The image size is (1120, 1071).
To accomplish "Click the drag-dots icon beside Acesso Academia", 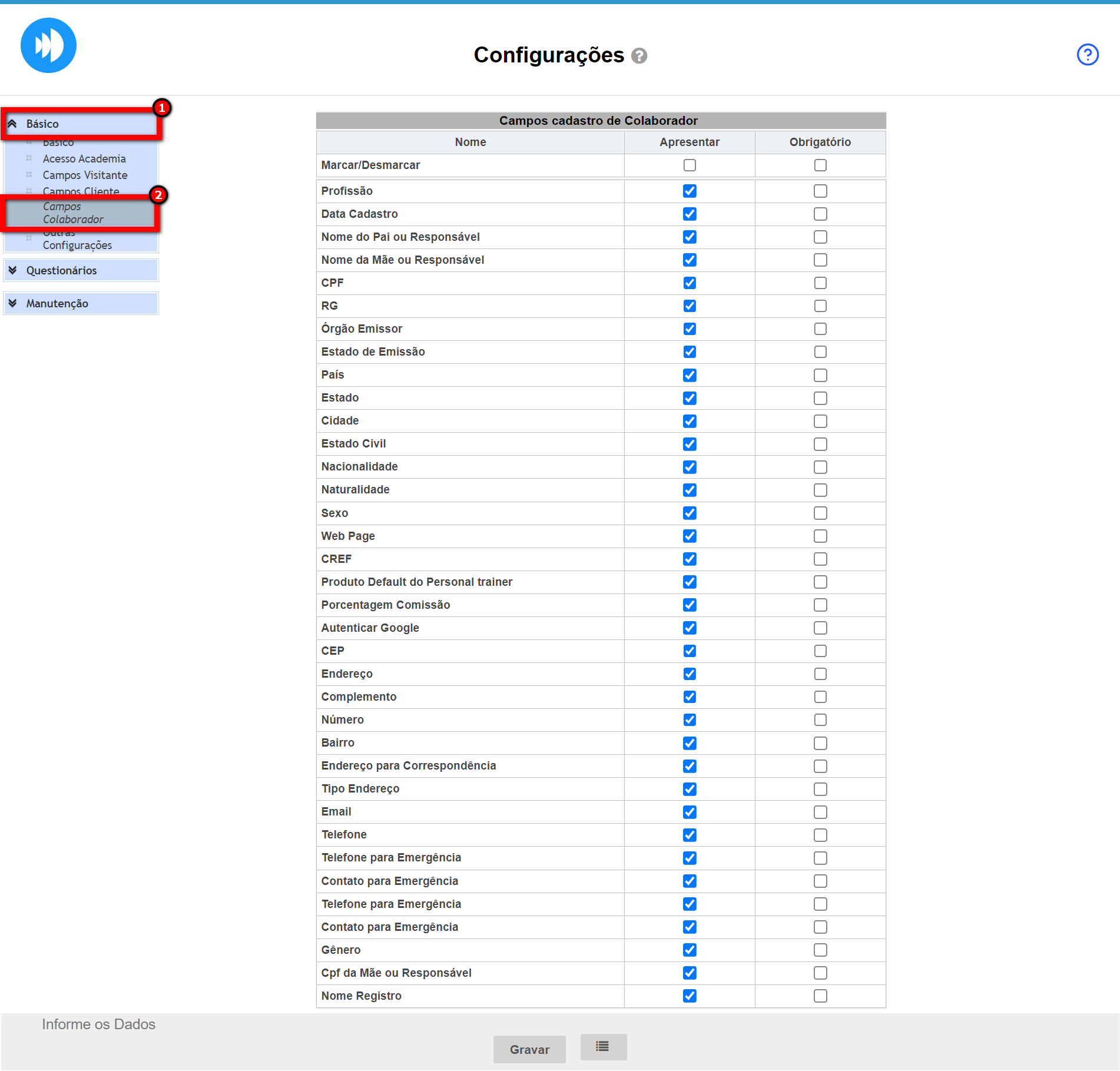I will click(29, 158).
